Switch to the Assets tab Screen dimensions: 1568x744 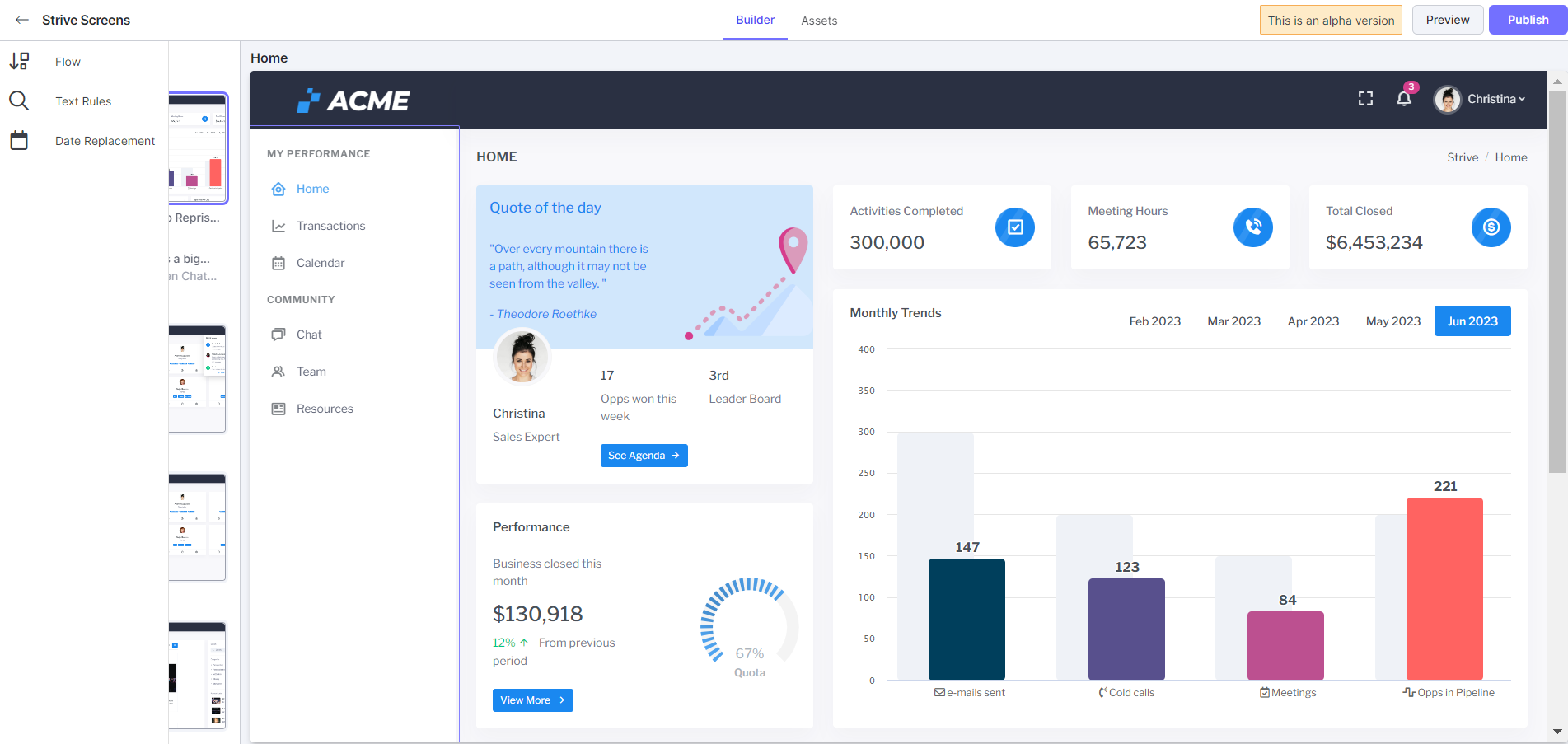(818, 21)
